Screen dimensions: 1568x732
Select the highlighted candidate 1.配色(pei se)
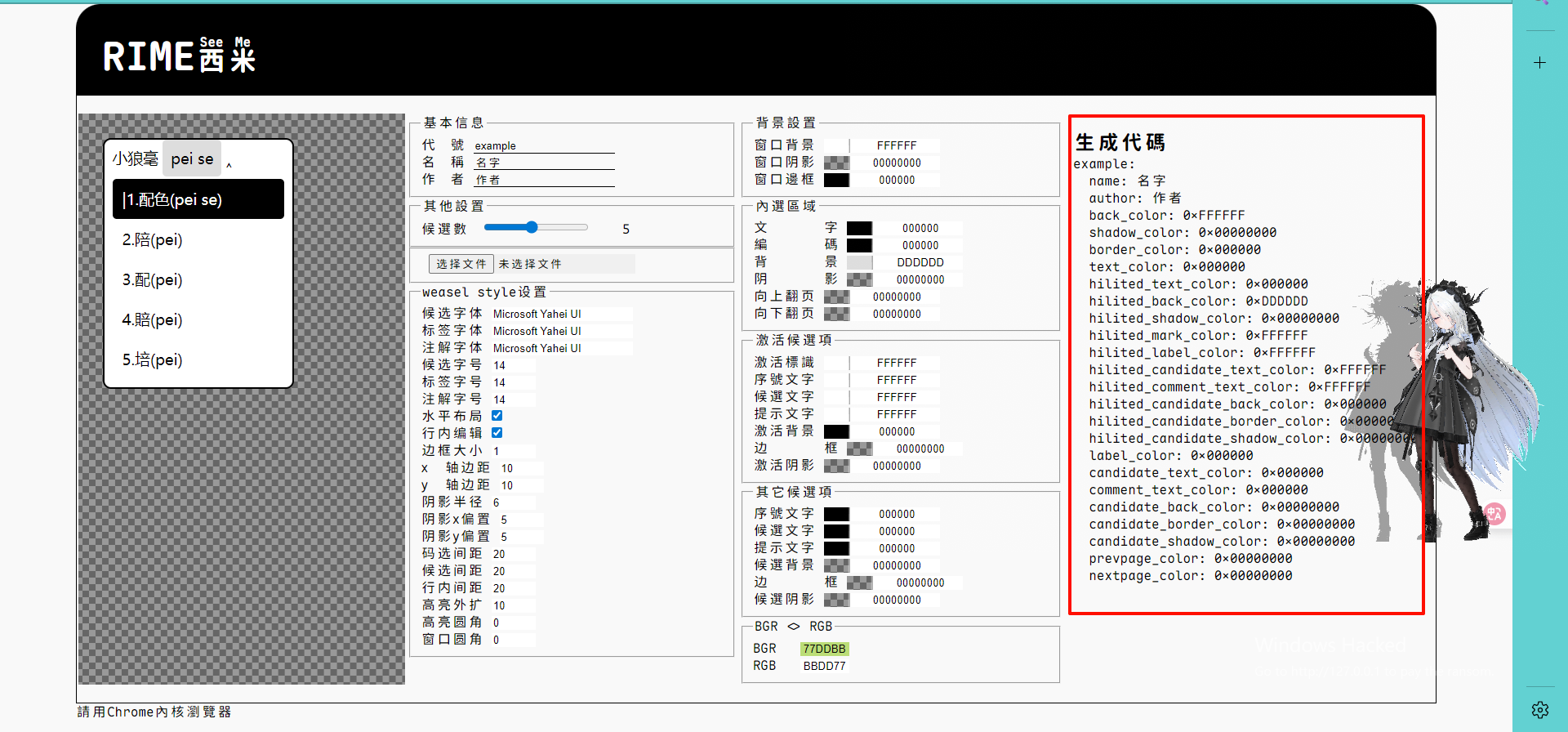click(198, 199)
